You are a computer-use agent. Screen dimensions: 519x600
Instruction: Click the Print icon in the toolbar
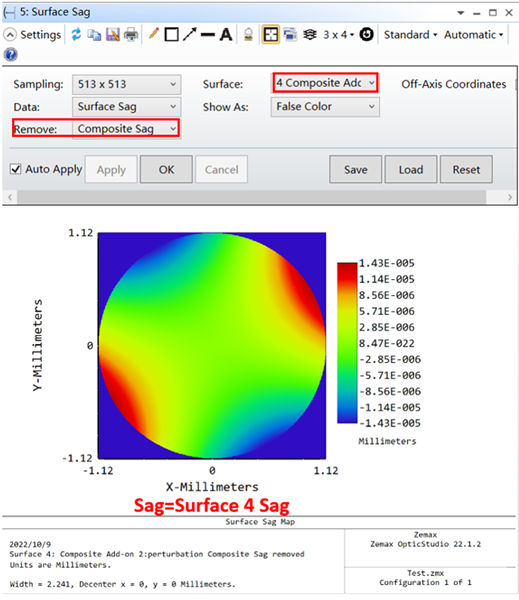tap(131, 35)
